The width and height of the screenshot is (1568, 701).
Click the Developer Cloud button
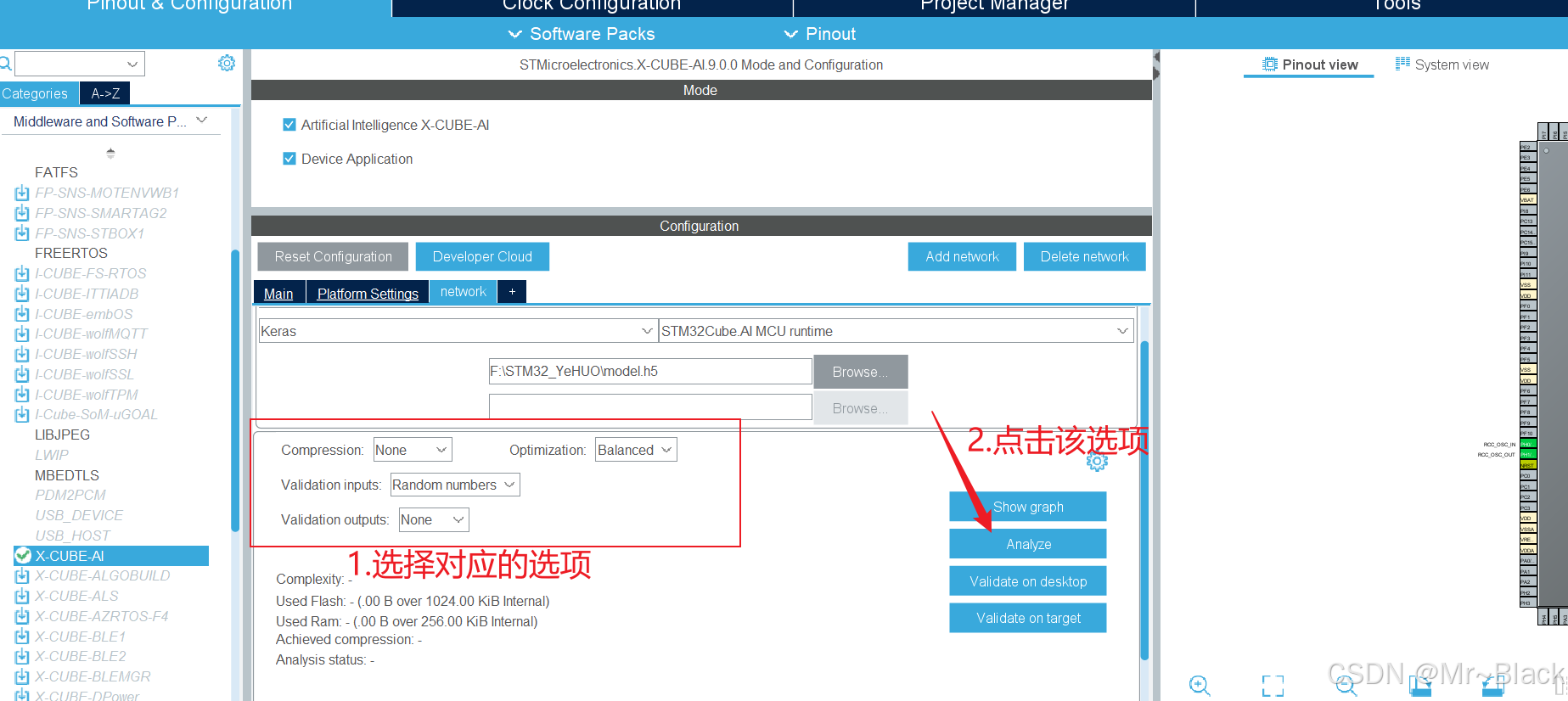[482, 256]
